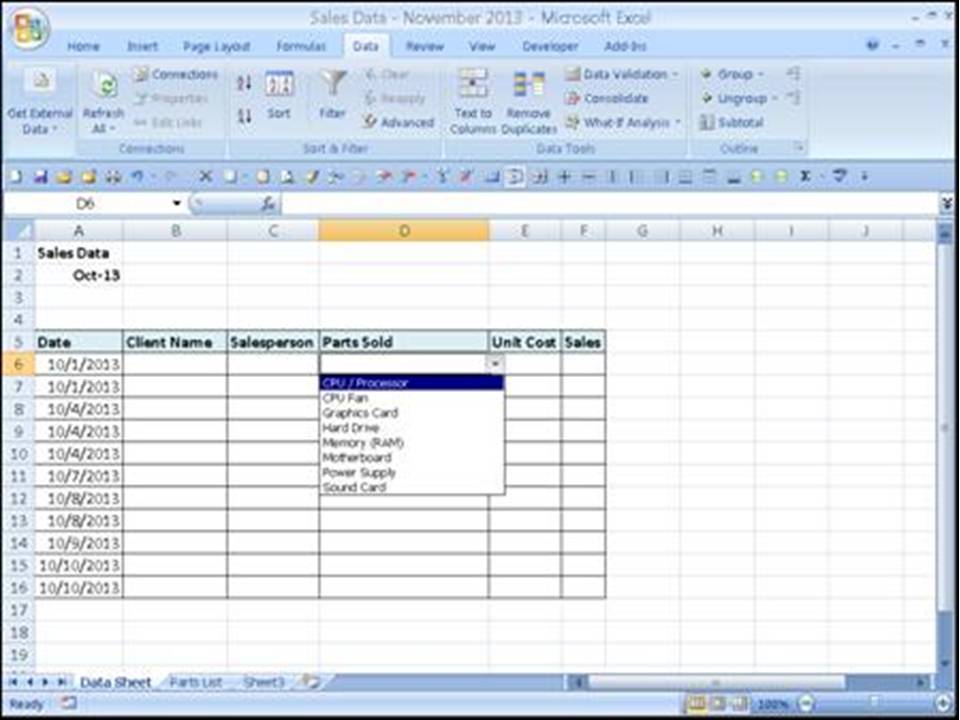Select column D header

pyautogui.click(x=403, y=231)
